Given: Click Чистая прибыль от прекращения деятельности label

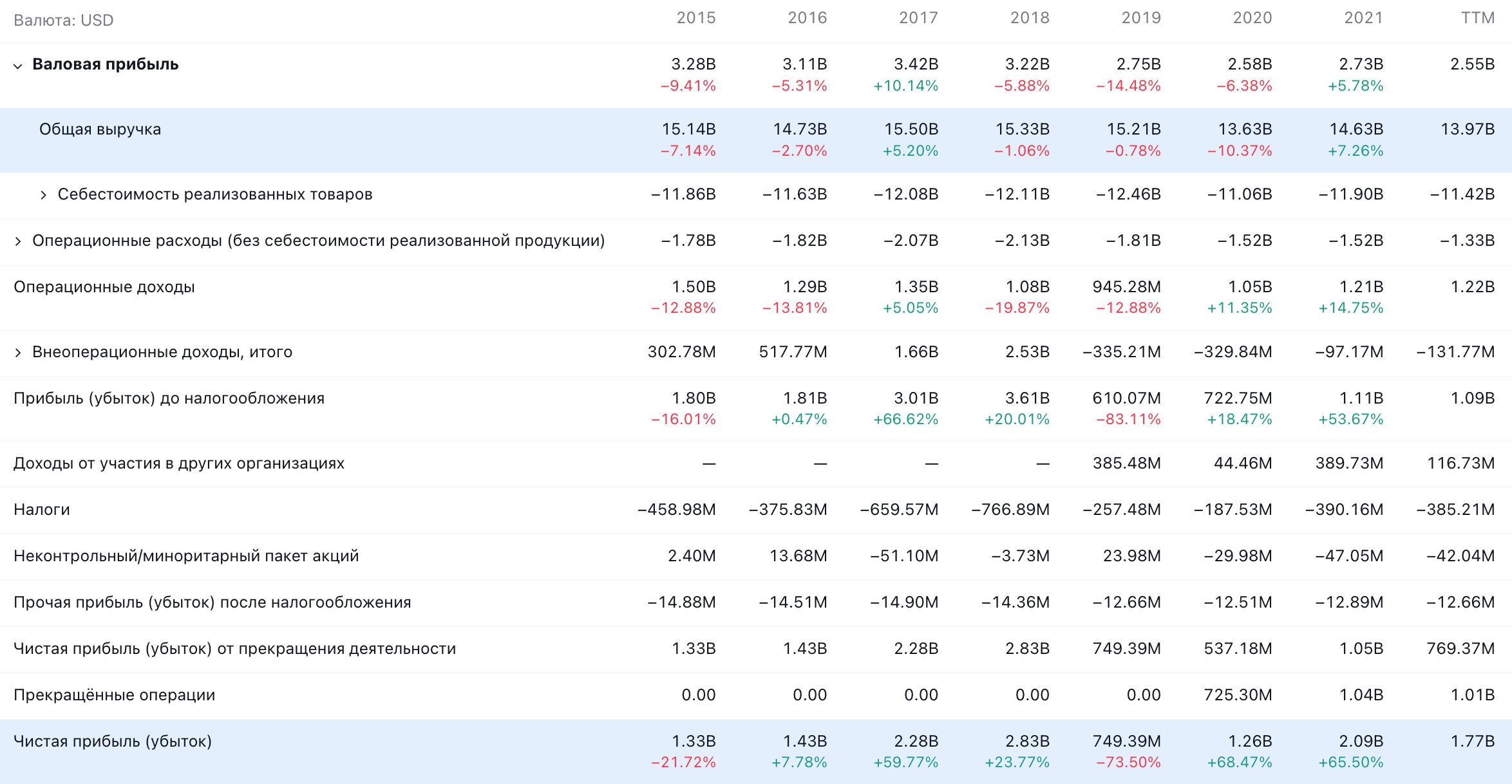Looking at the screenshot, I should pyautogui.click(x=235, y=649).
